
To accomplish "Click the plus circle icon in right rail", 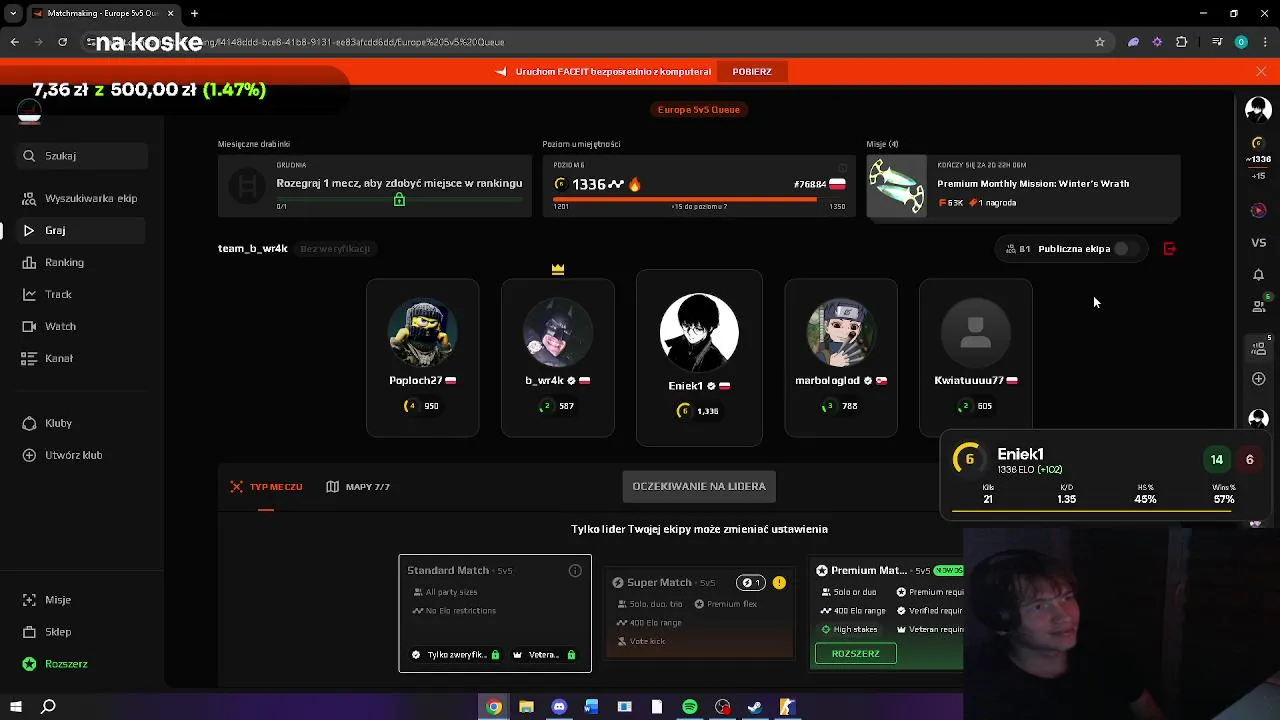I will (x=1258, y=379).
